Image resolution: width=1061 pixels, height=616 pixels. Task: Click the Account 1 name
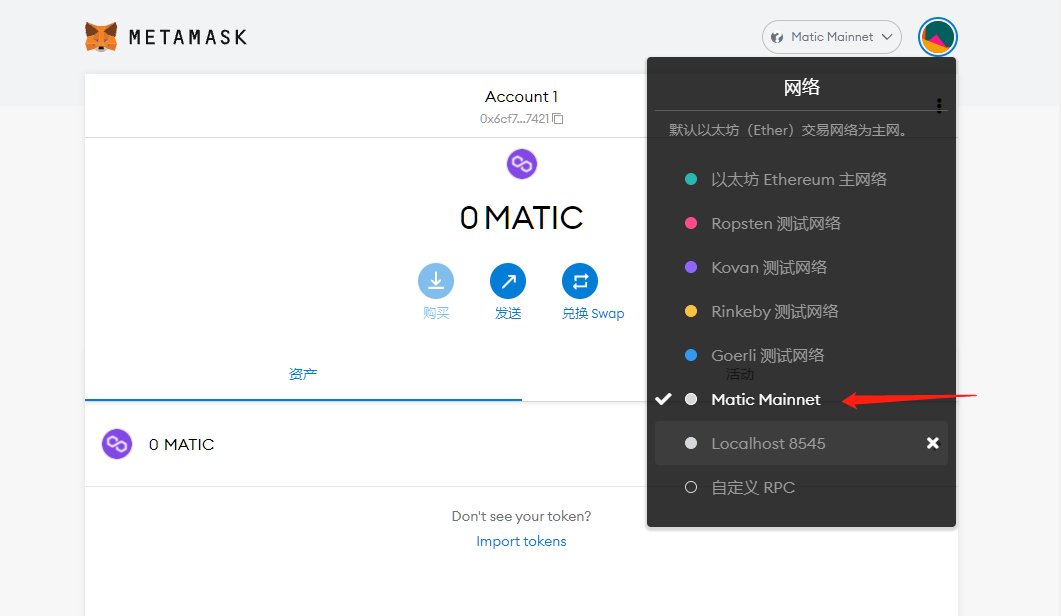[x=521, y=97]
